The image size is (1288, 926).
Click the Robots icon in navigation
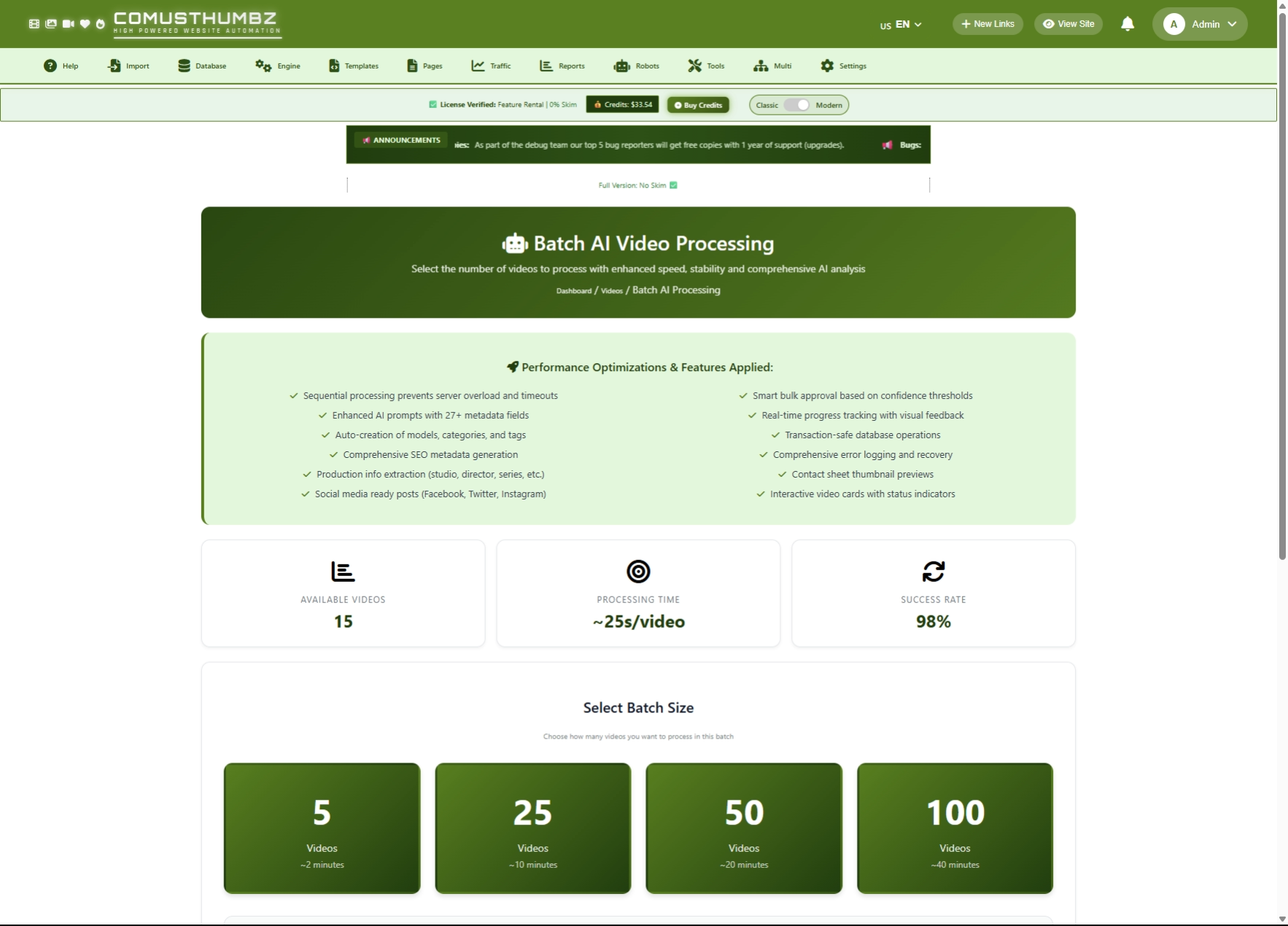click(621, 66)
